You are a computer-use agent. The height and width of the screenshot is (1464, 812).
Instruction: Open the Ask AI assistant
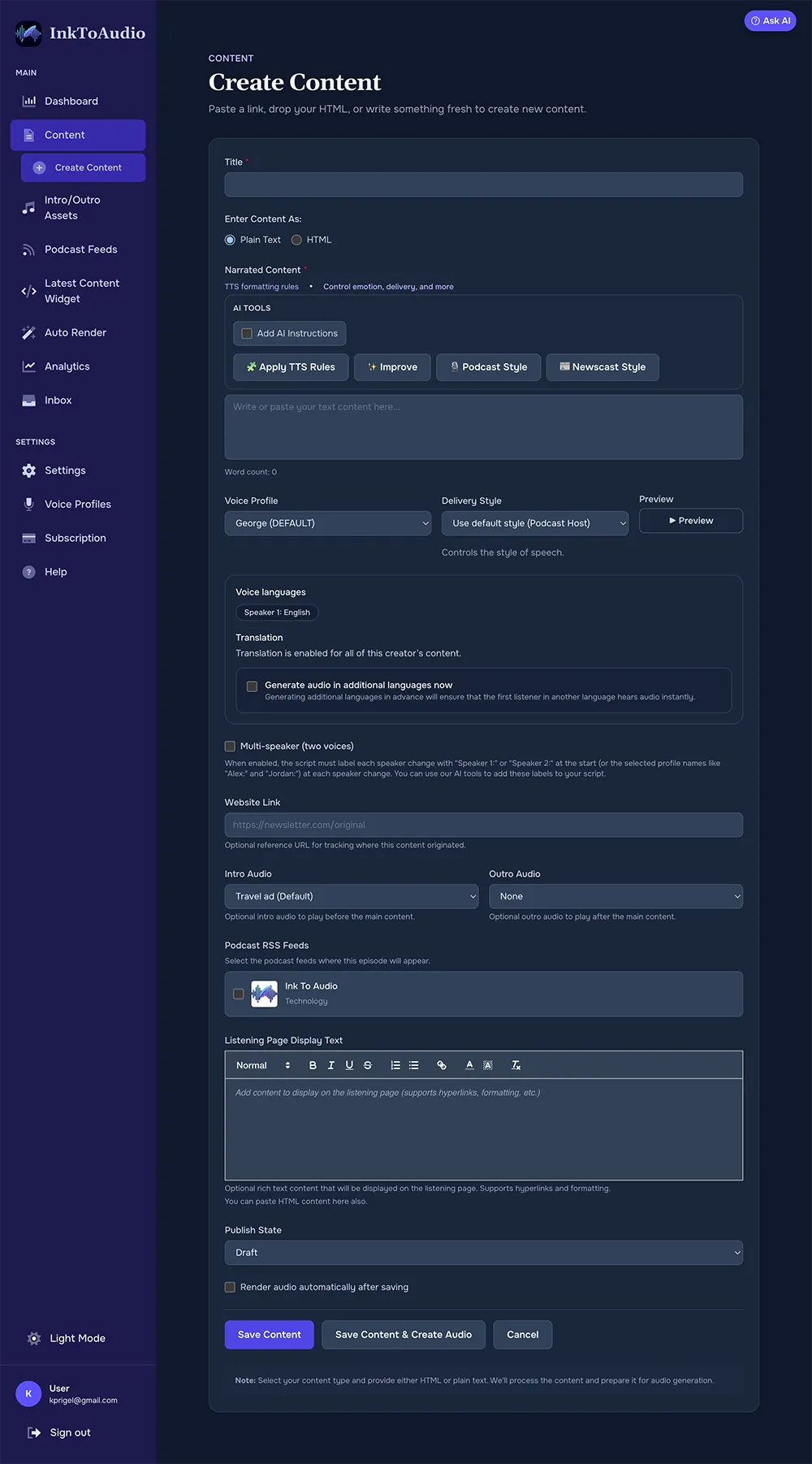771,21
